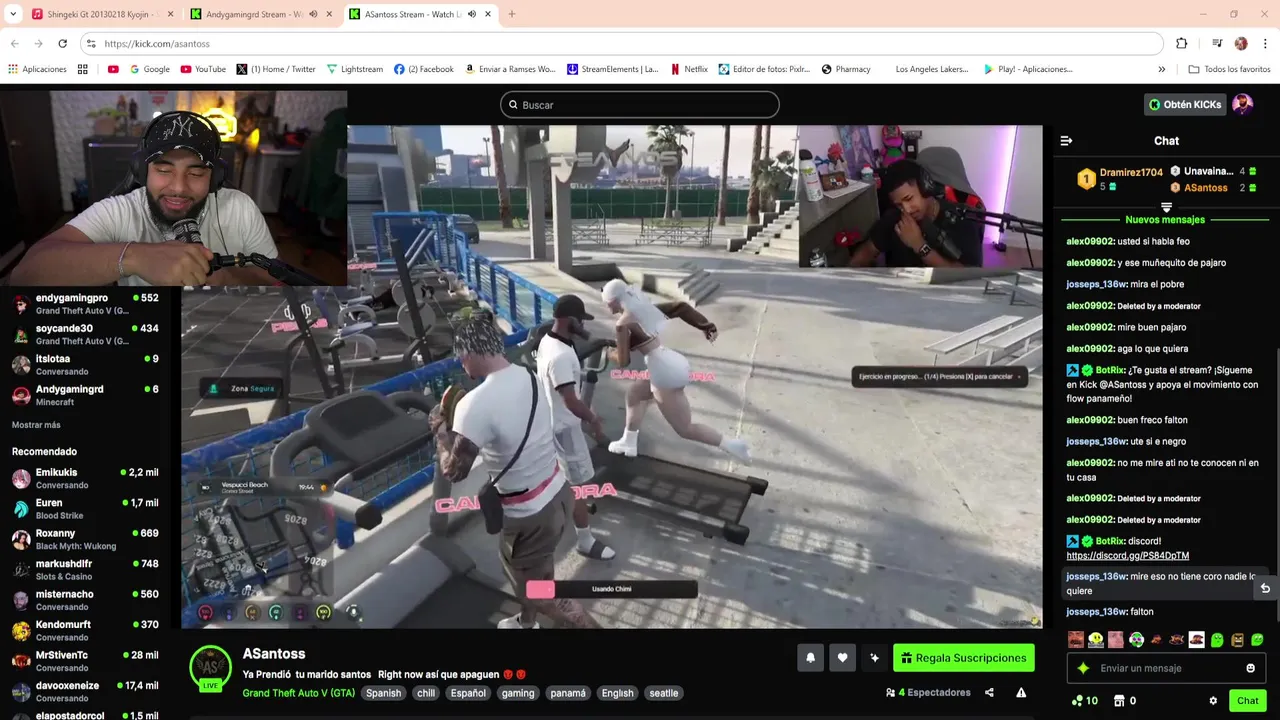This screenshot has width=1280, height=720.
Task: Open the Aplicaciones bookmark shortcut
Action: point(37,69)
